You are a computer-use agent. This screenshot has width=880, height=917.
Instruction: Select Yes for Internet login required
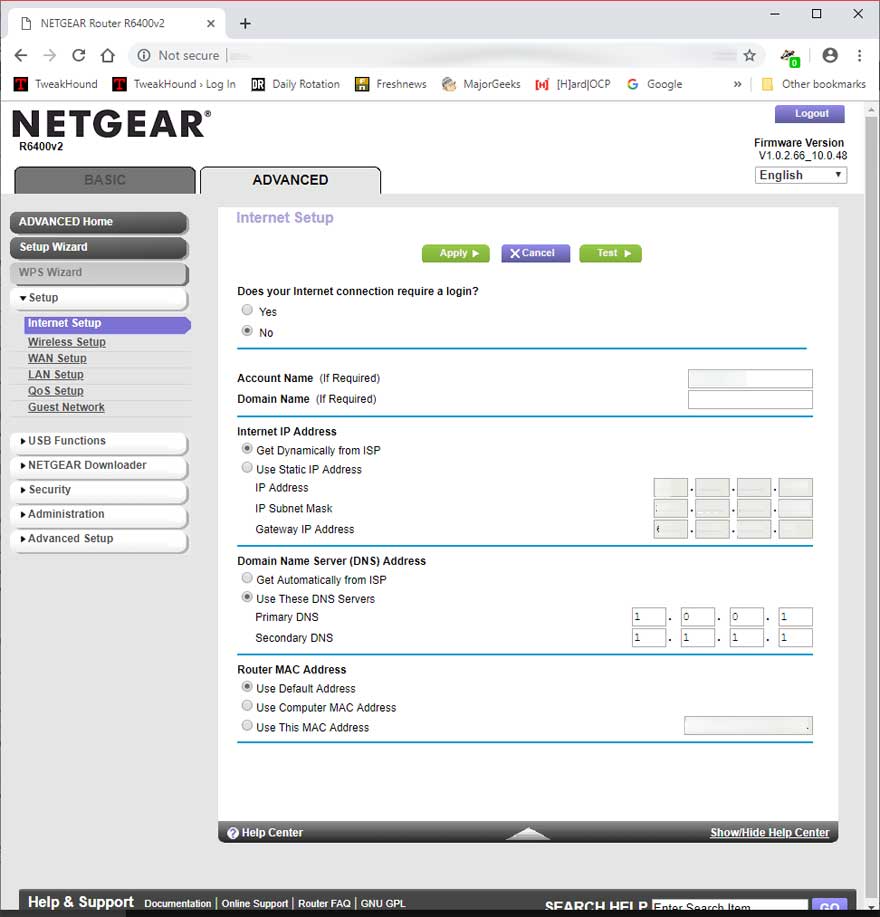247,310
